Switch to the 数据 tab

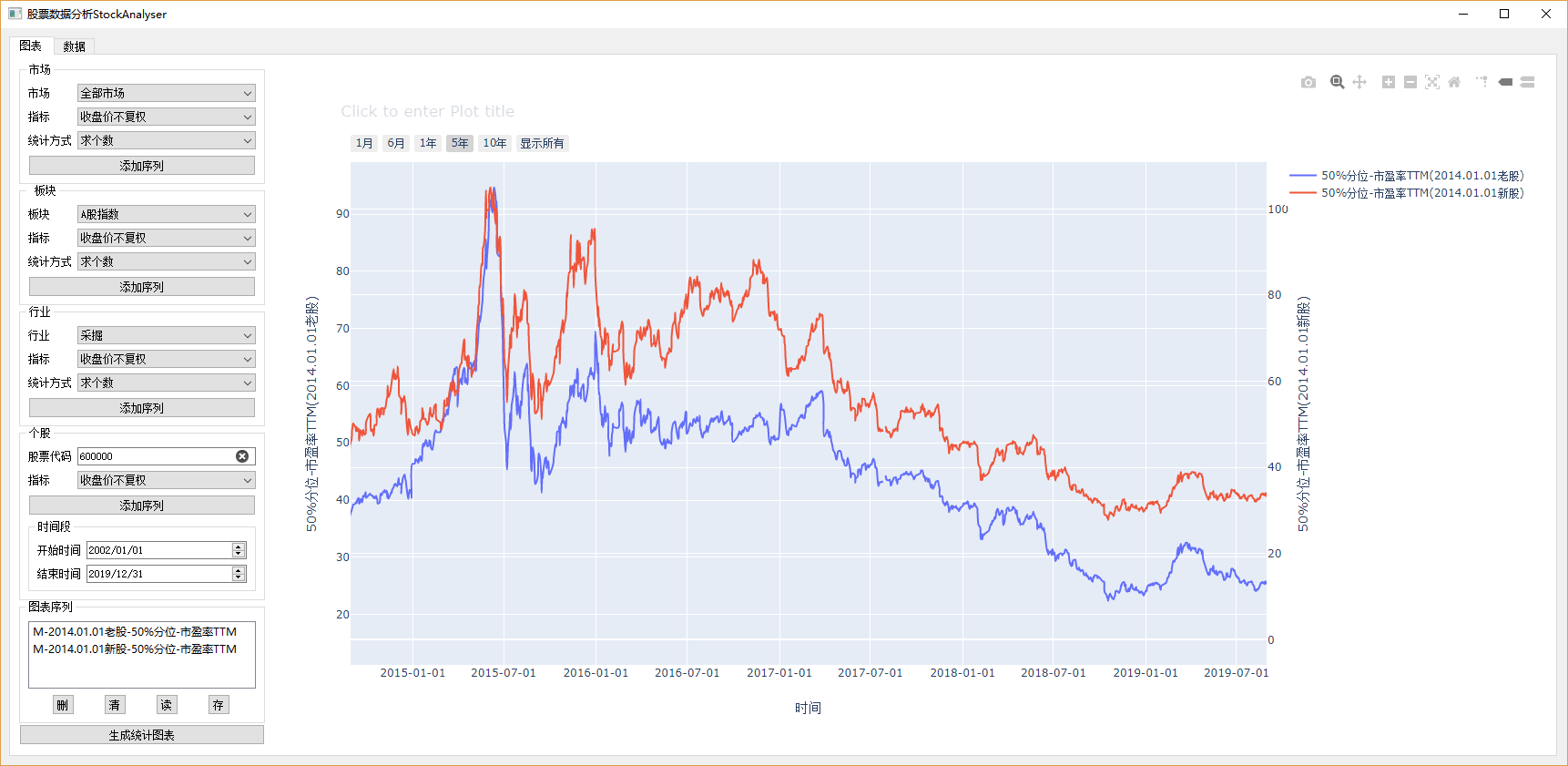tap(74, 46)
